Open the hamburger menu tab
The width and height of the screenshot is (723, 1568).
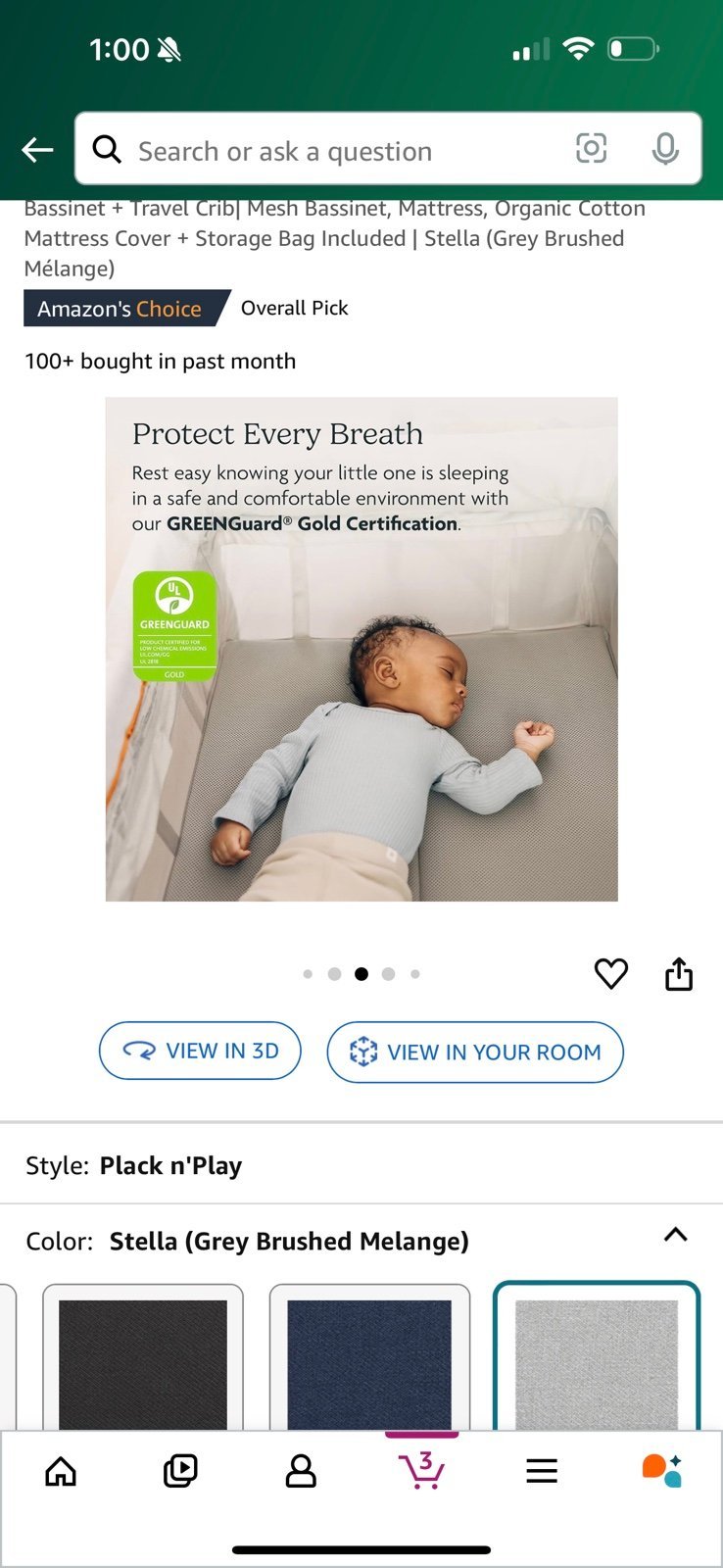pyautogui.click(x=542, y=1471)
